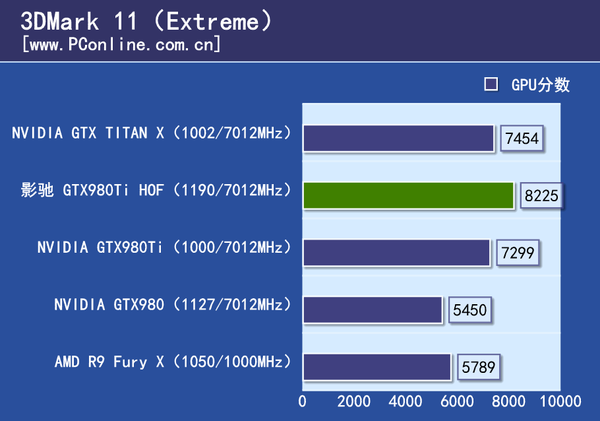Click the GPU分数 legend label
600x421 pixels.
(540, 85)
